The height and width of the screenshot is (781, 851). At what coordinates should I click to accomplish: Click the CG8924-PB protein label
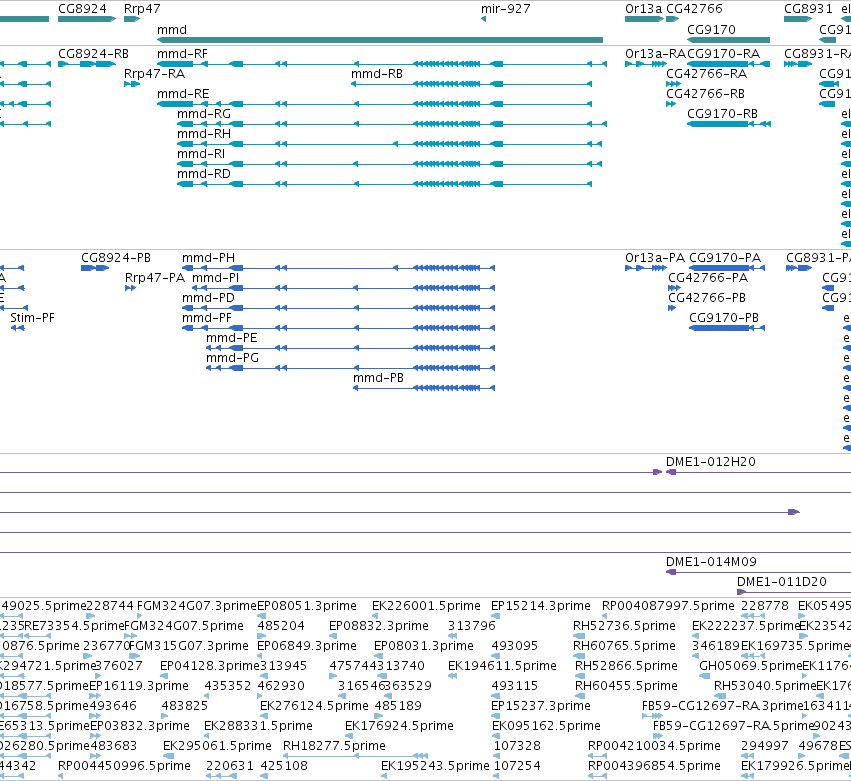(116, 258)
